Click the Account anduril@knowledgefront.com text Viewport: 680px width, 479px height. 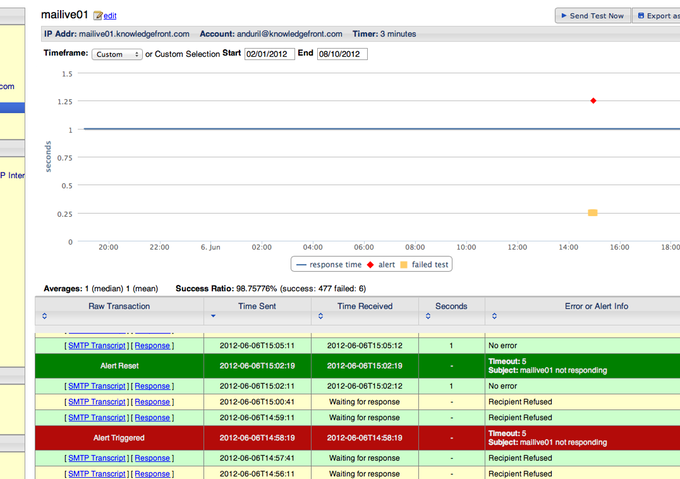[x=271, y=34]
